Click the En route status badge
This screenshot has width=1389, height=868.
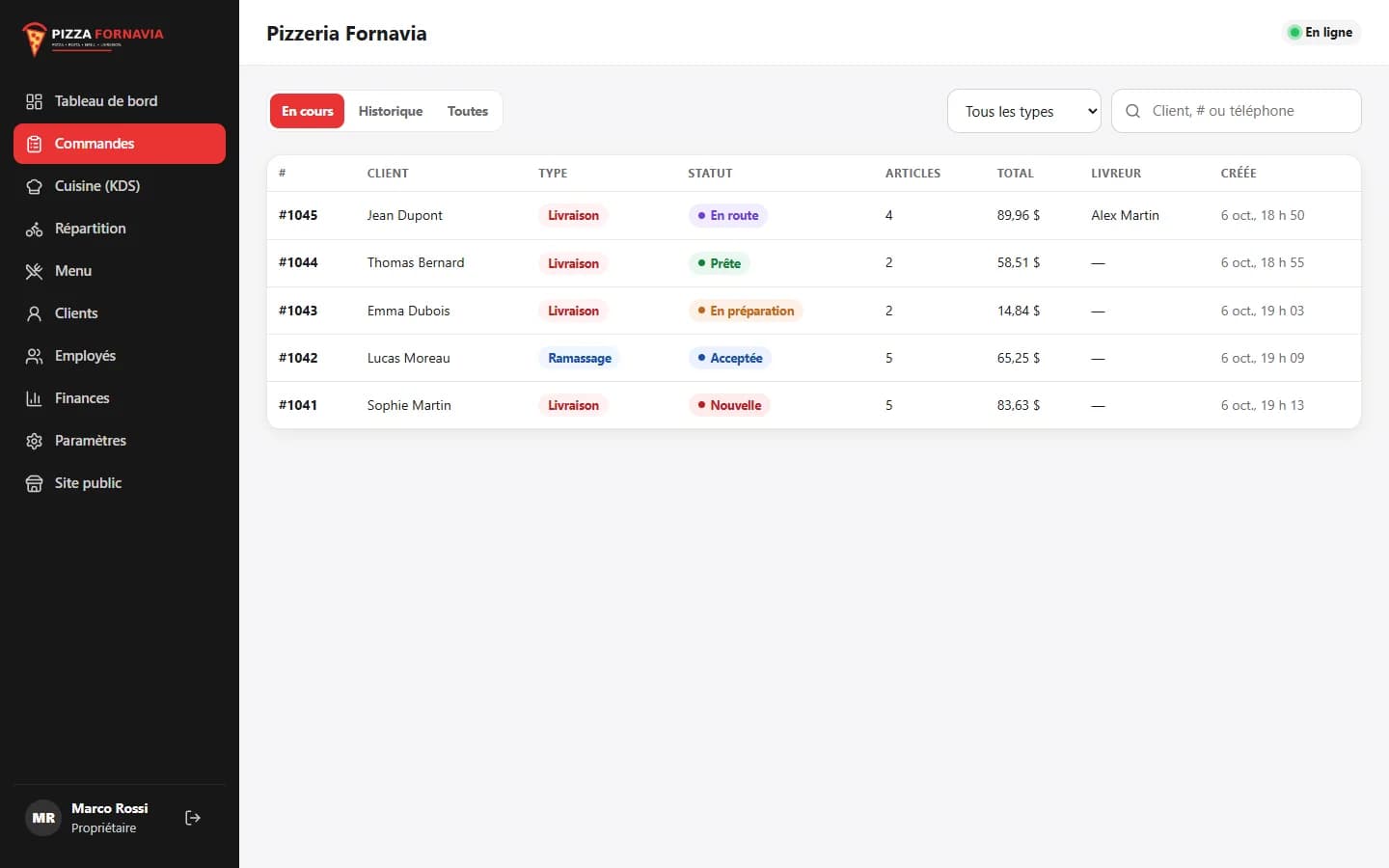pos(727,215)
